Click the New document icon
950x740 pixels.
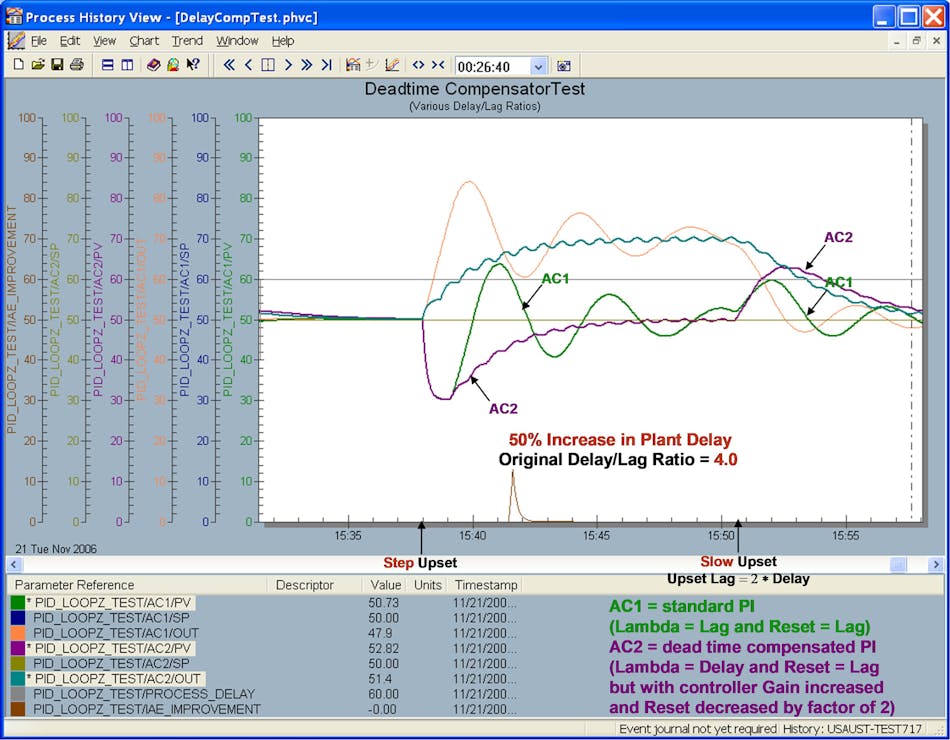pyautogui.click(x=19, y=65)
